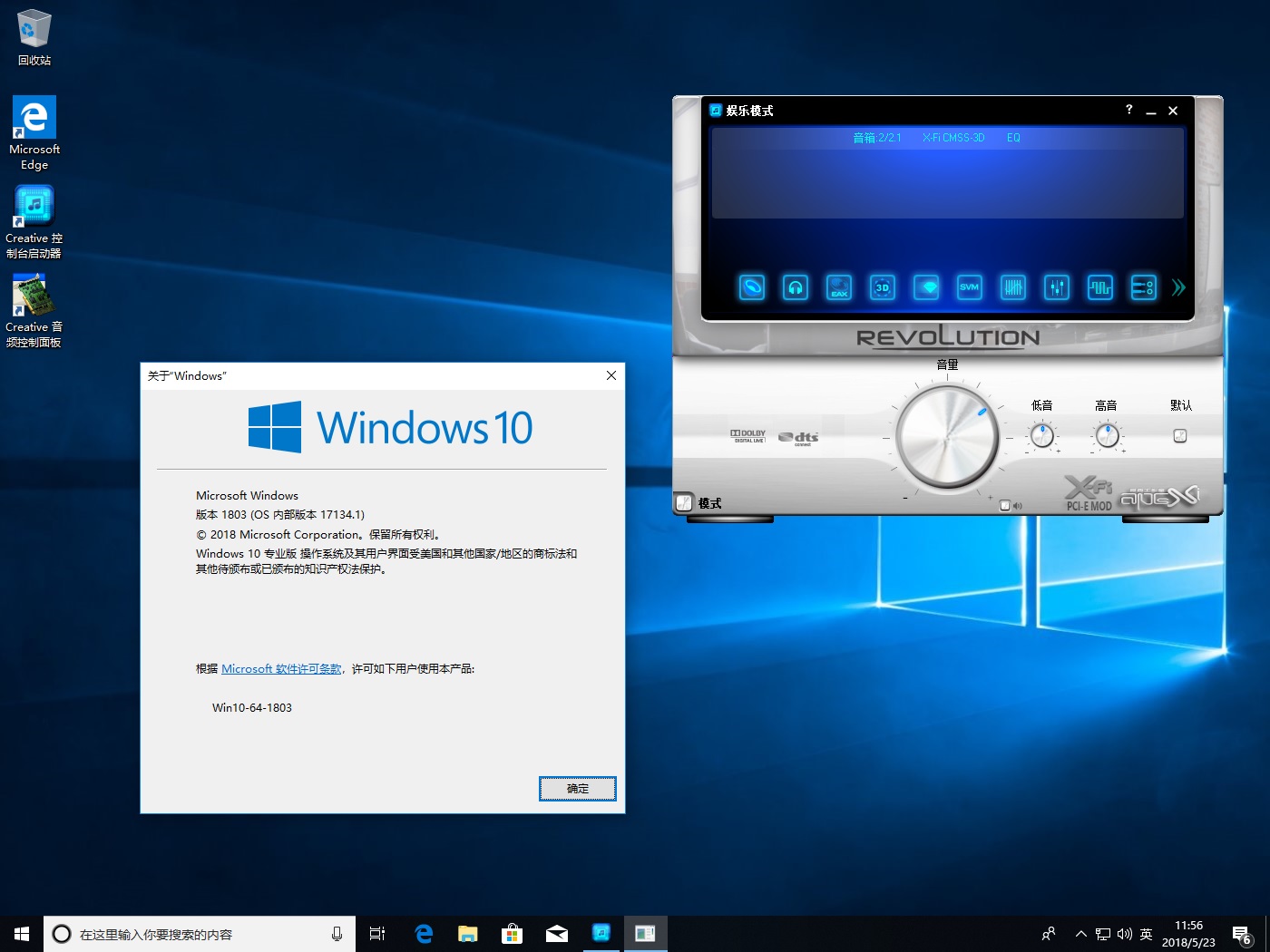Click the 默认 default reset button

[x=1180, y=436]
